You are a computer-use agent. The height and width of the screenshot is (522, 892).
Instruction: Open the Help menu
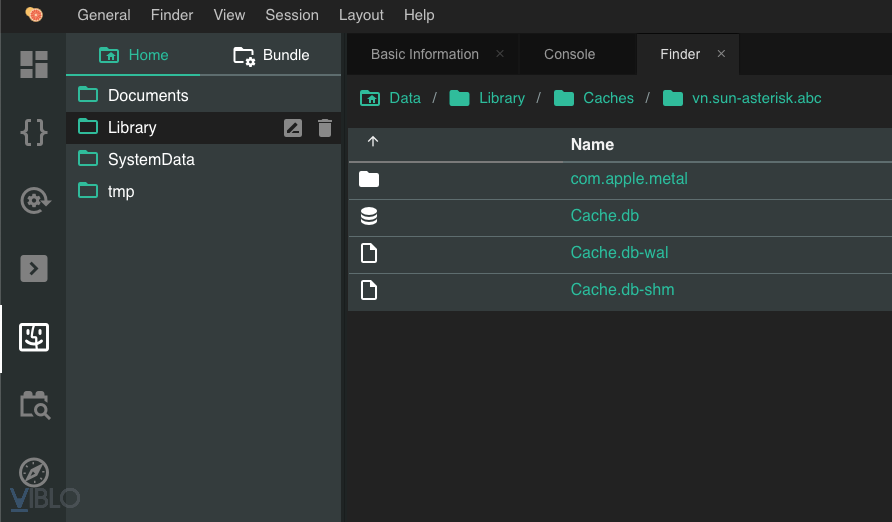(419, 15)
